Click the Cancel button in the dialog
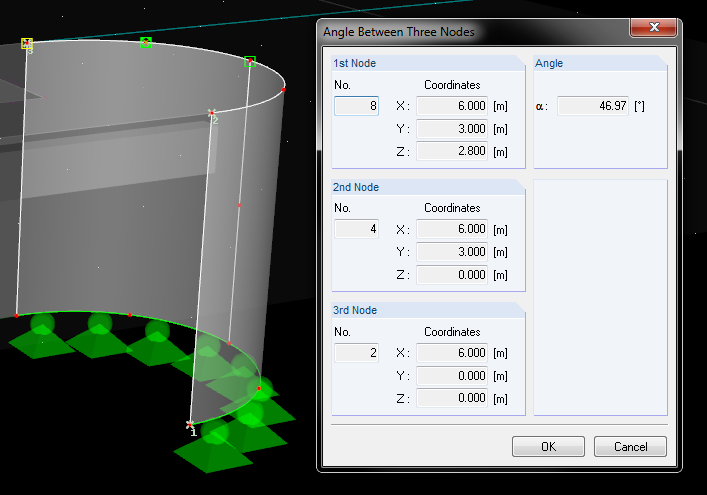 (630, 446)
